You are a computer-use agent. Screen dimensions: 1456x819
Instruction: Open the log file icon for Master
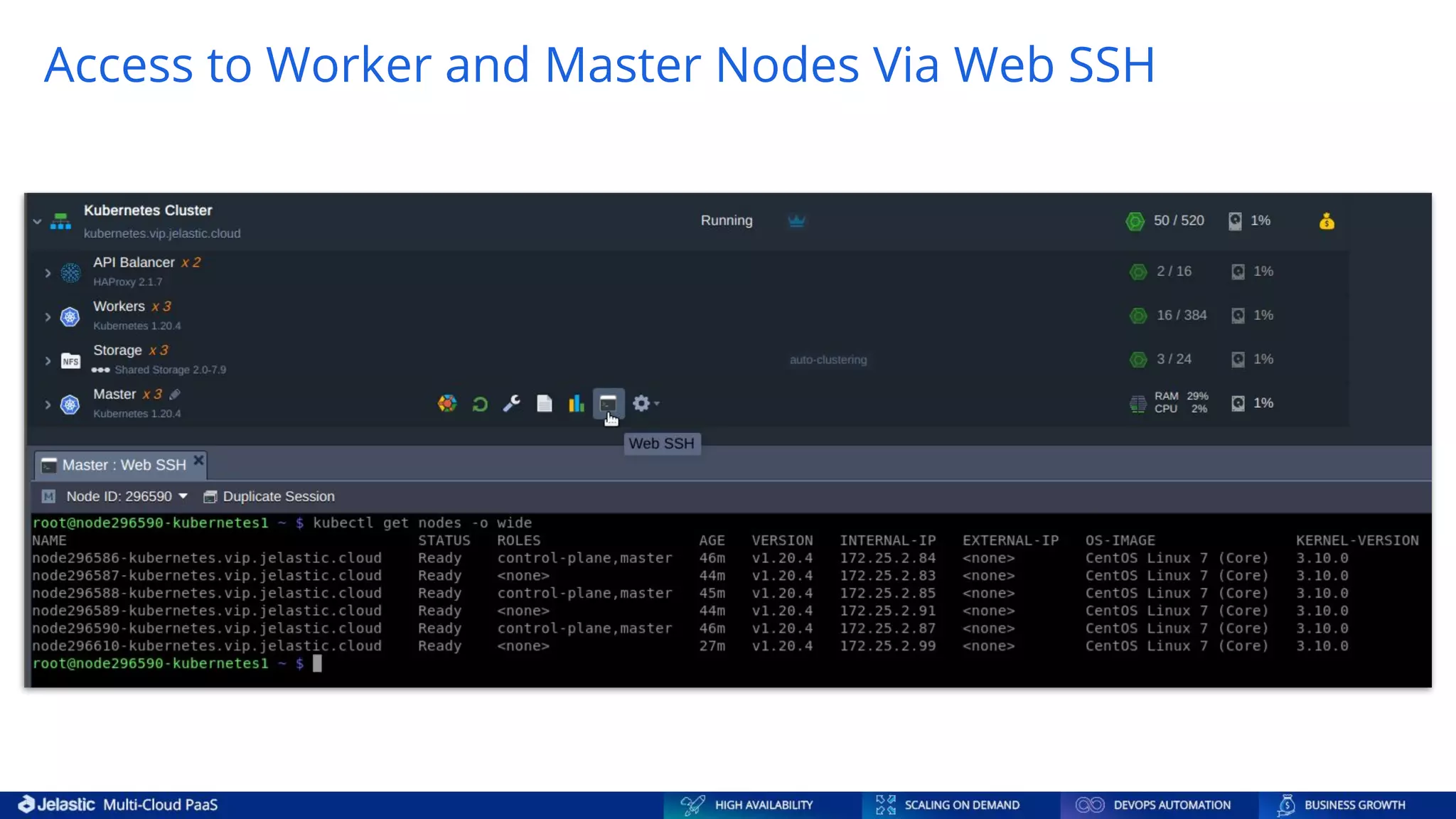pyautogui.click(x=544, y=404)
